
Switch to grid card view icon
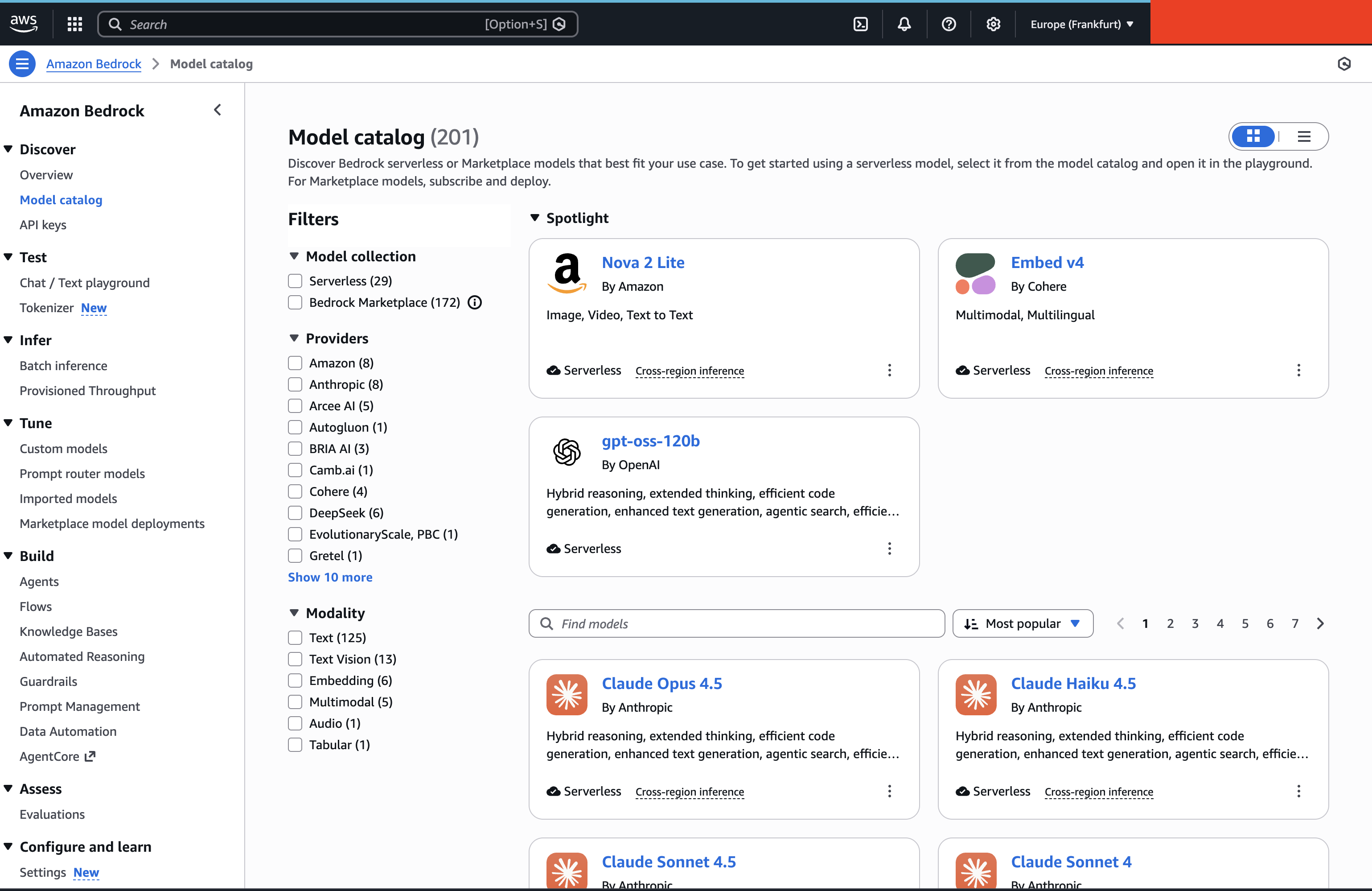[1253, 136]
